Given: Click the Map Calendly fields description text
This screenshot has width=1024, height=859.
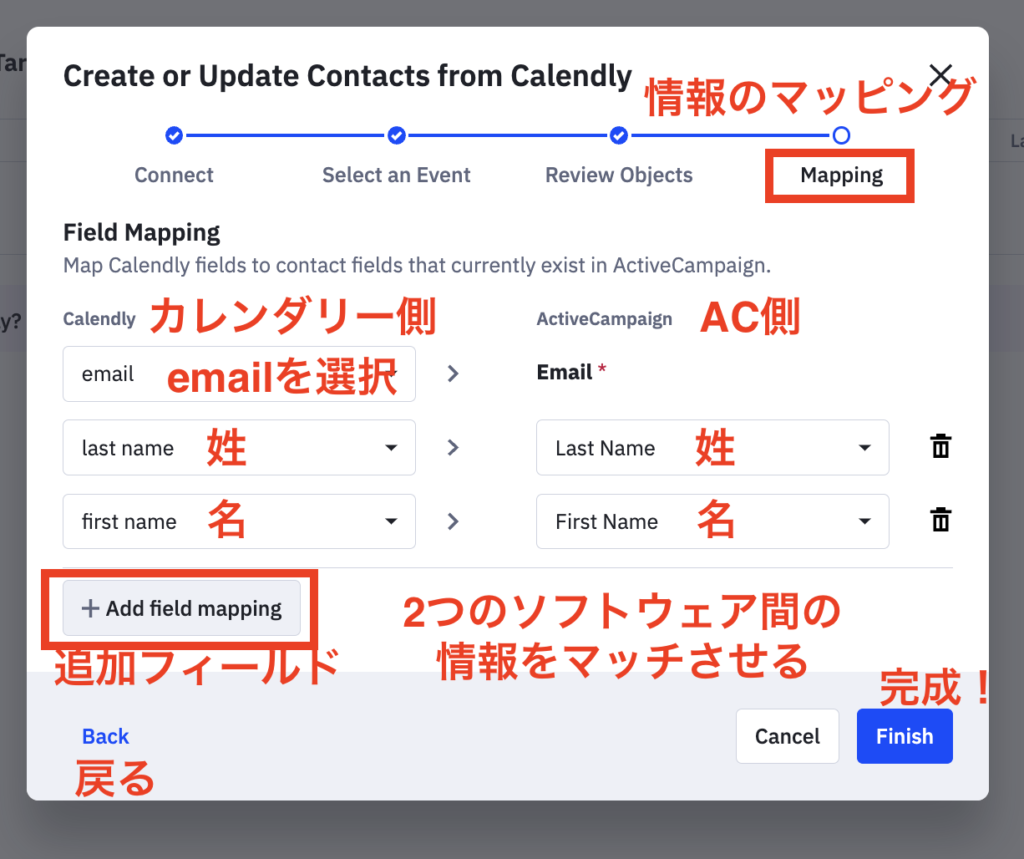Looking at the screenshot, I should coord(417,266).
